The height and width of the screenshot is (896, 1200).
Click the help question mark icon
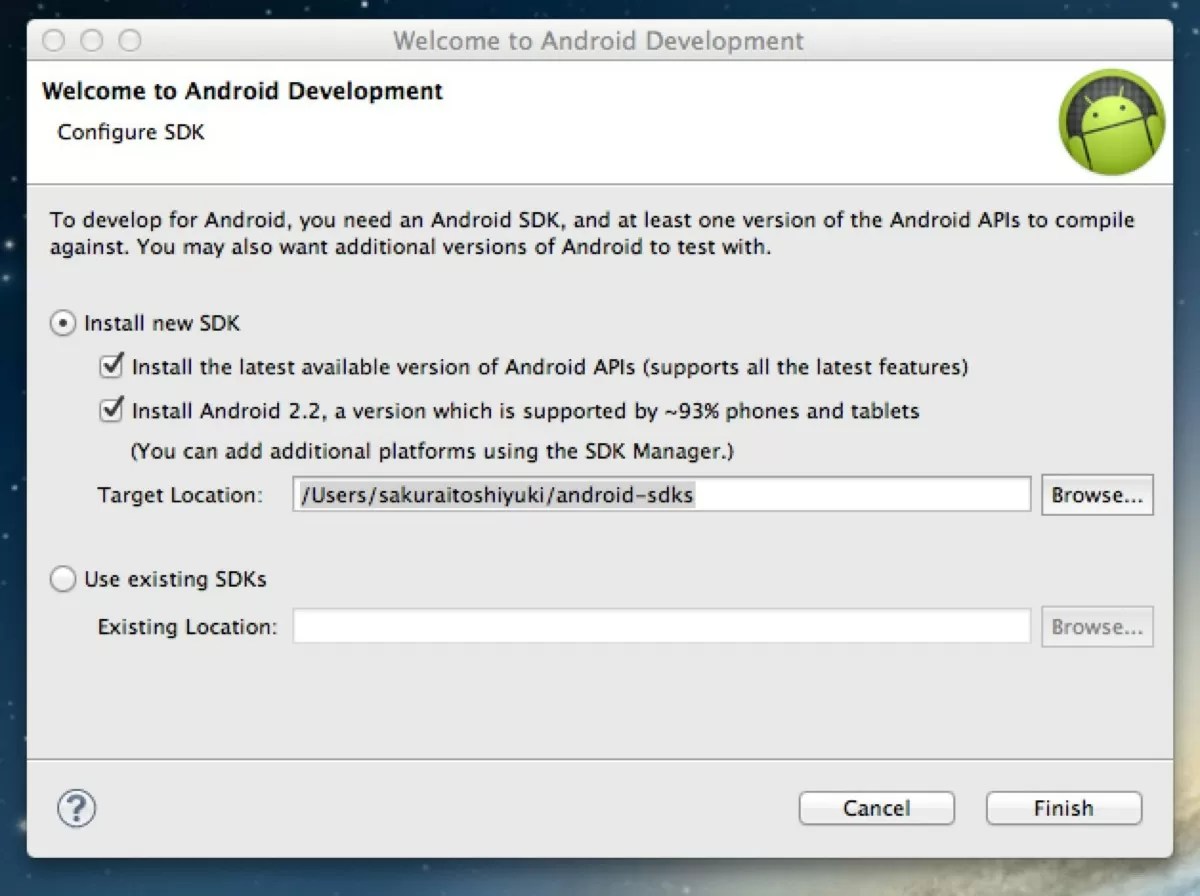76,808
